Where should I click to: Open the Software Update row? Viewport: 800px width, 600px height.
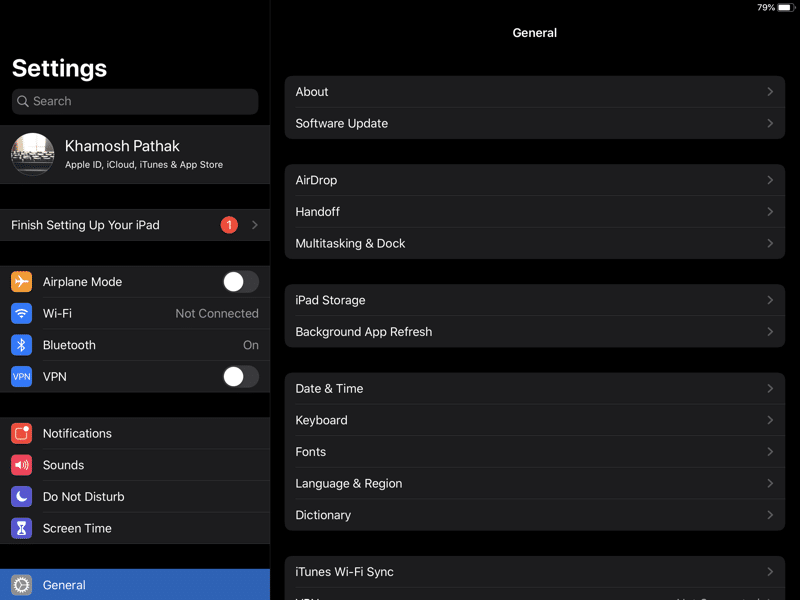[534, 124]
